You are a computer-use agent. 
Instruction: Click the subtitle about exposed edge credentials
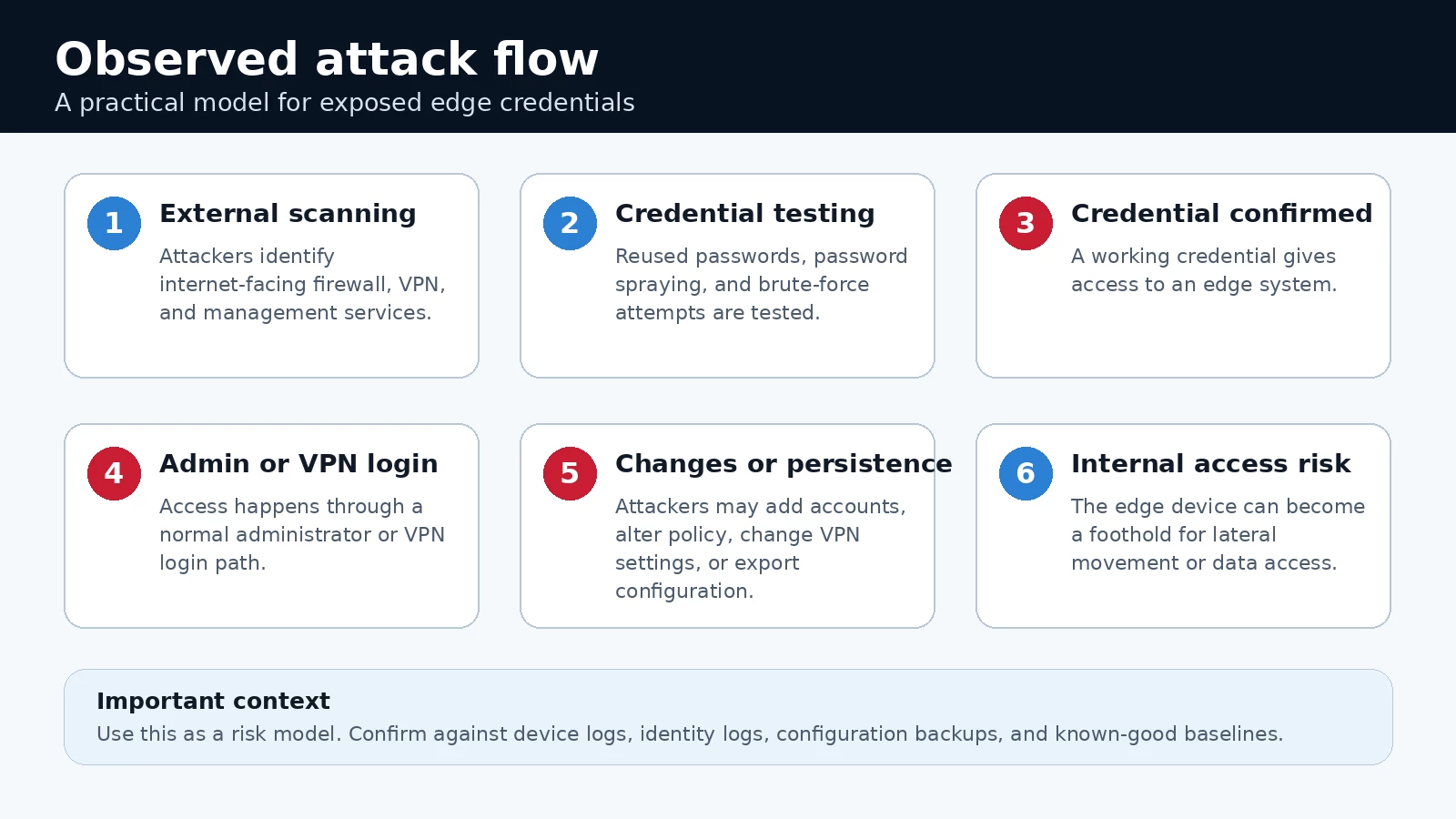point(345,103)
